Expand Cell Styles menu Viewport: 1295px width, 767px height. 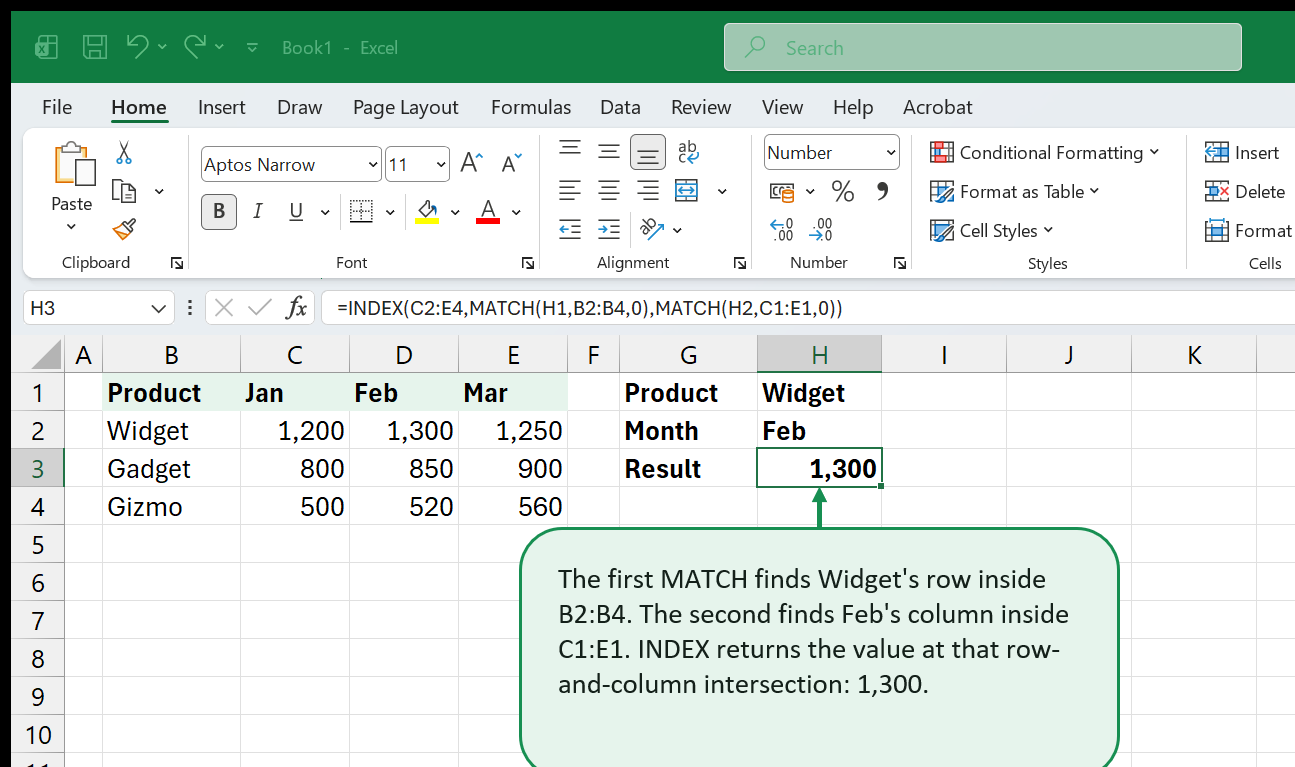pyautogui.click(x=1048, y=230)
